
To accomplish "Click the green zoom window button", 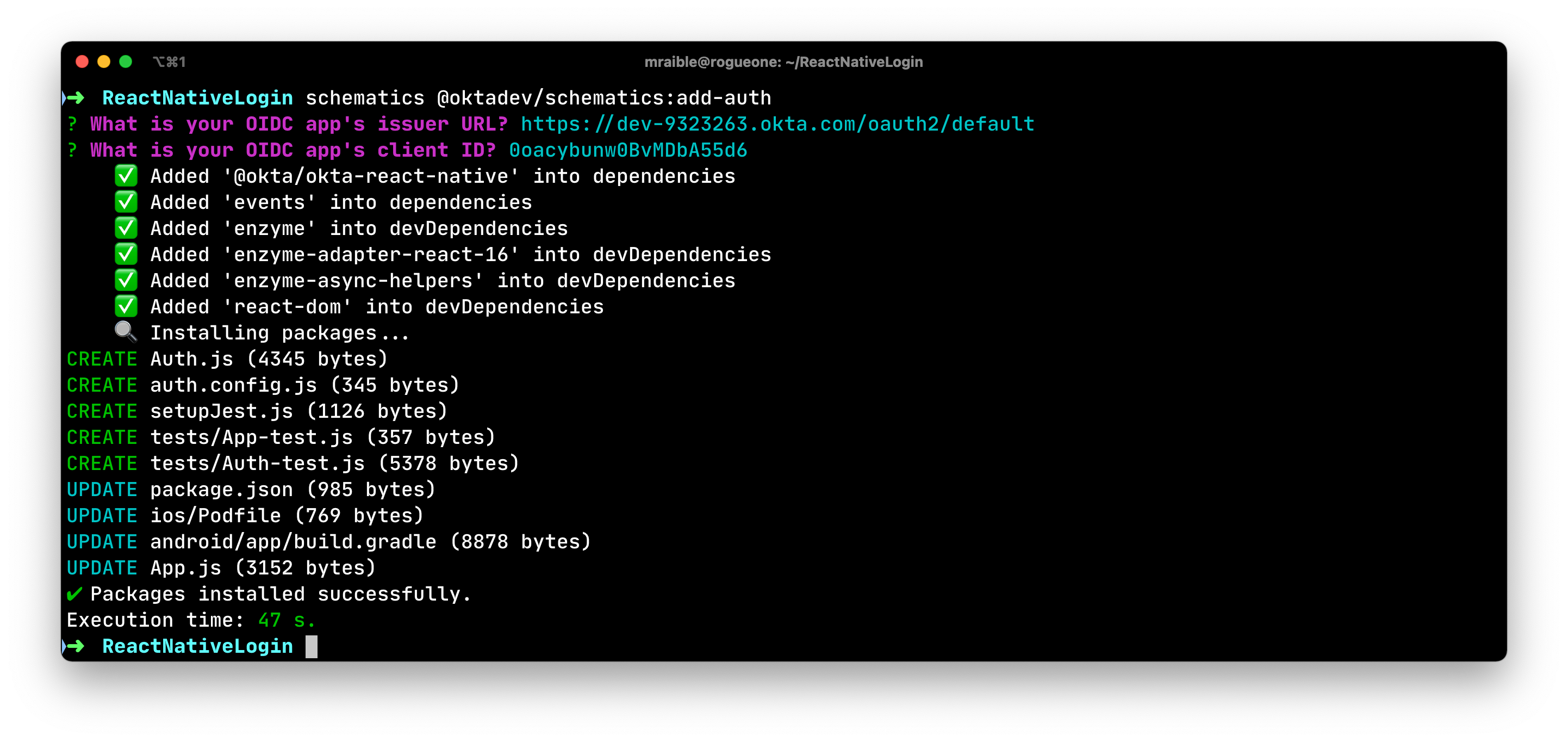I will [x=126, y=62].
